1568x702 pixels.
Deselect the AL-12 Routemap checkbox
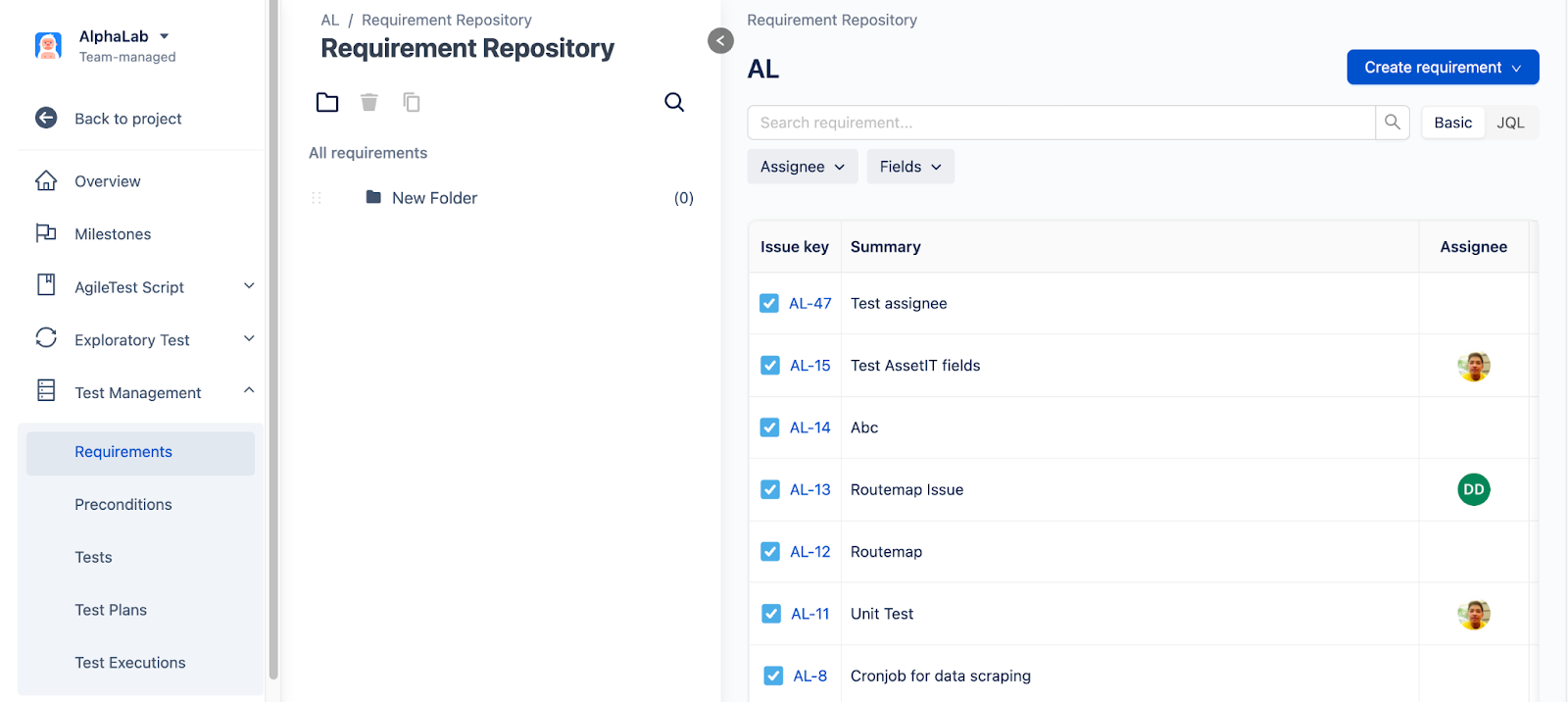point(770,552)
